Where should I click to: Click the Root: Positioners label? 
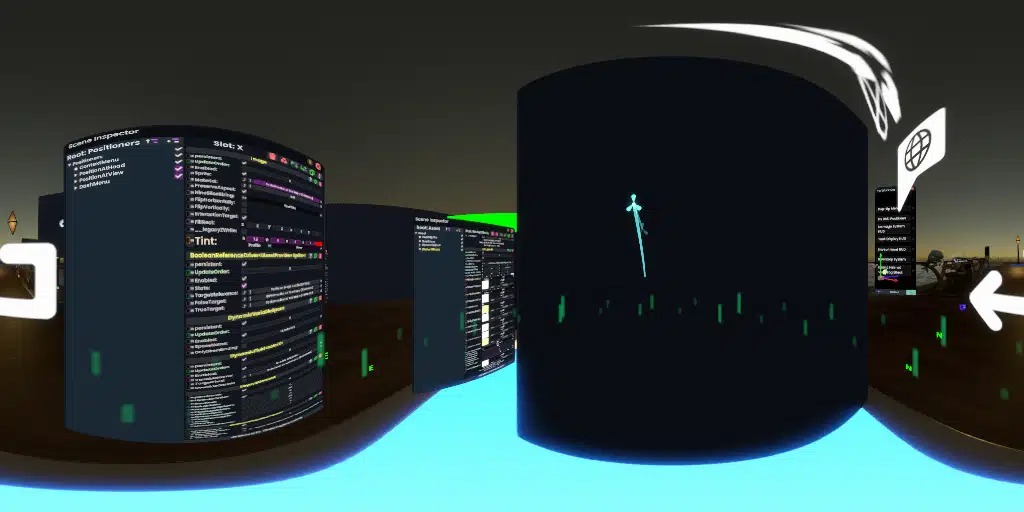click(103, 150)
